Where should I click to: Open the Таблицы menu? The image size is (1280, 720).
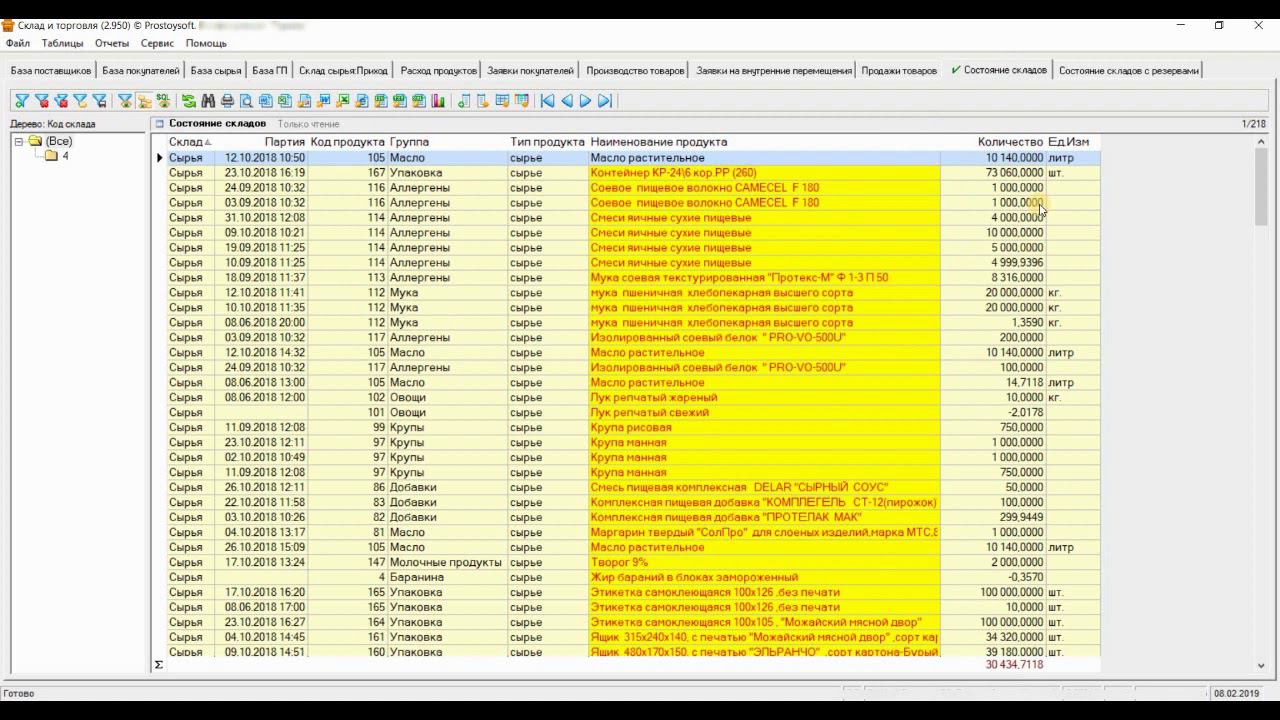[62, 43]
